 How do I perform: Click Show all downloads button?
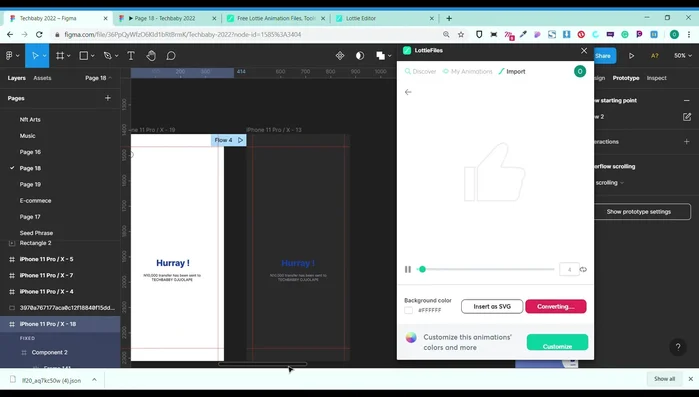tap(664, 379)
